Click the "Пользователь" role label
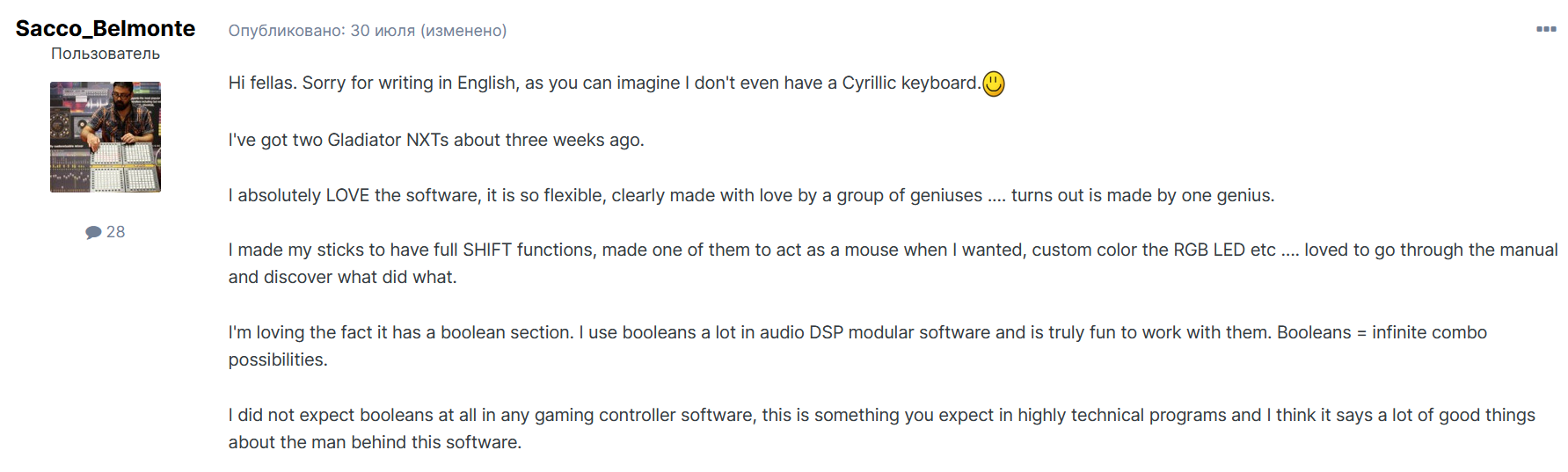Screen dimensions: 1568x472 click(106, 54)
